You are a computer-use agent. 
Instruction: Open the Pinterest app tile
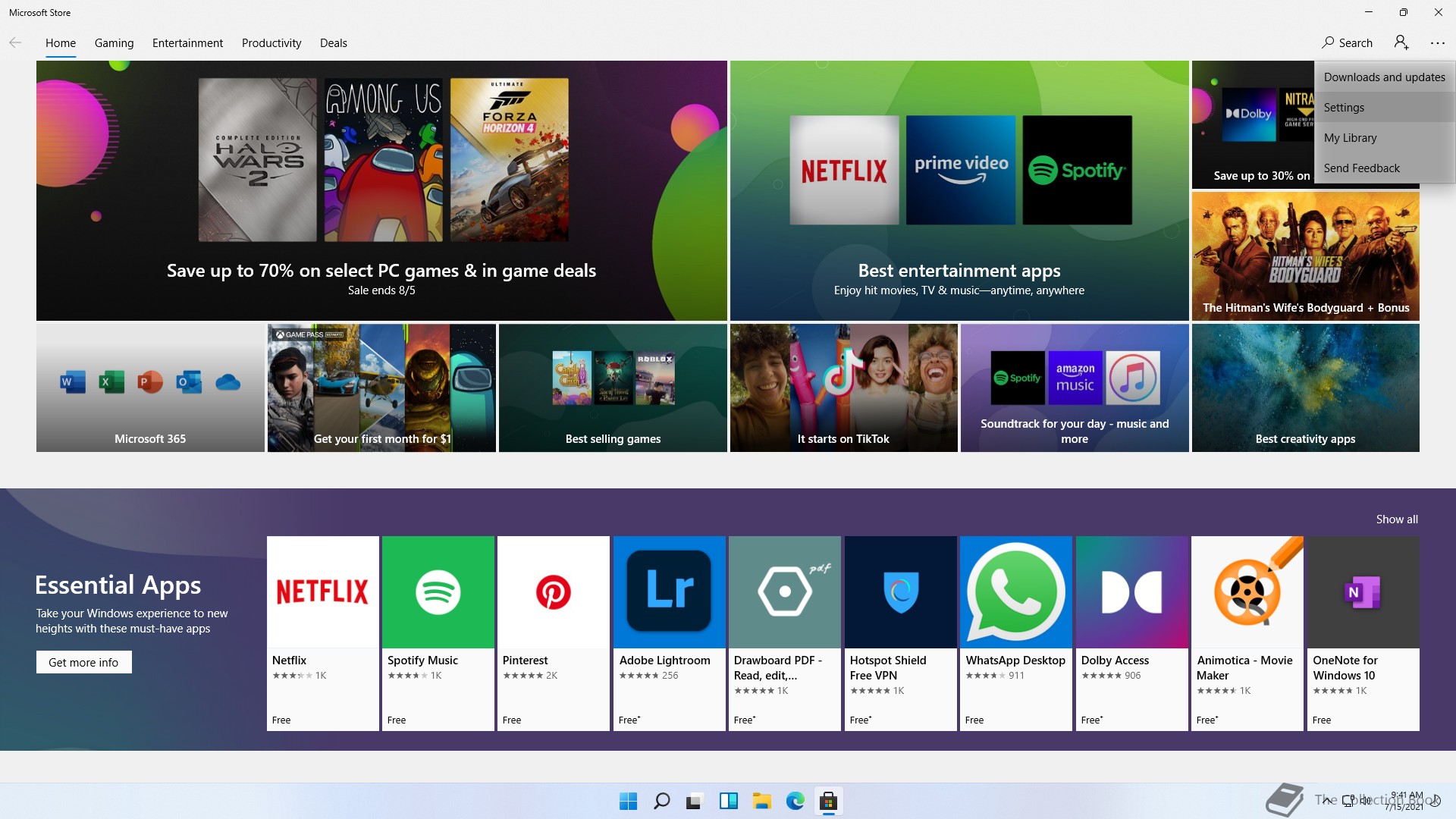point(554,633)
